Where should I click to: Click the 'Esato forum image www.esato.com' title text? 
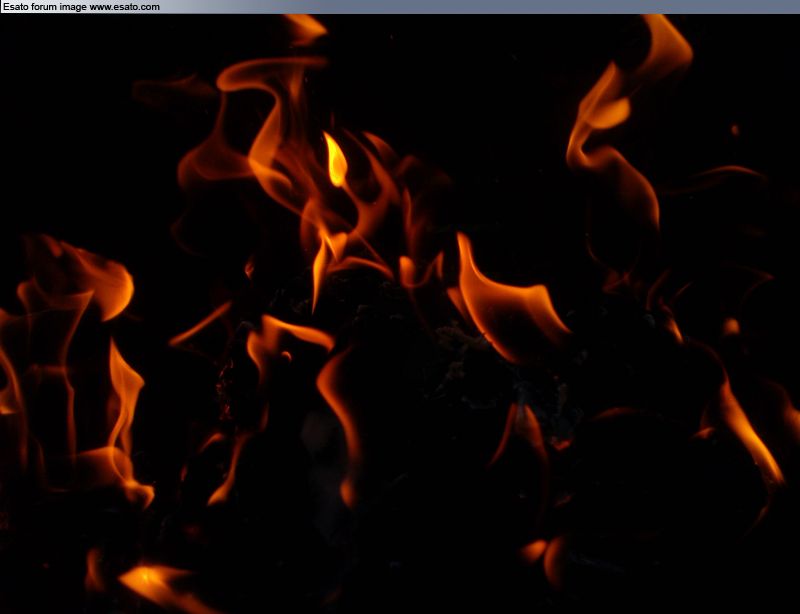click(81, 7)
